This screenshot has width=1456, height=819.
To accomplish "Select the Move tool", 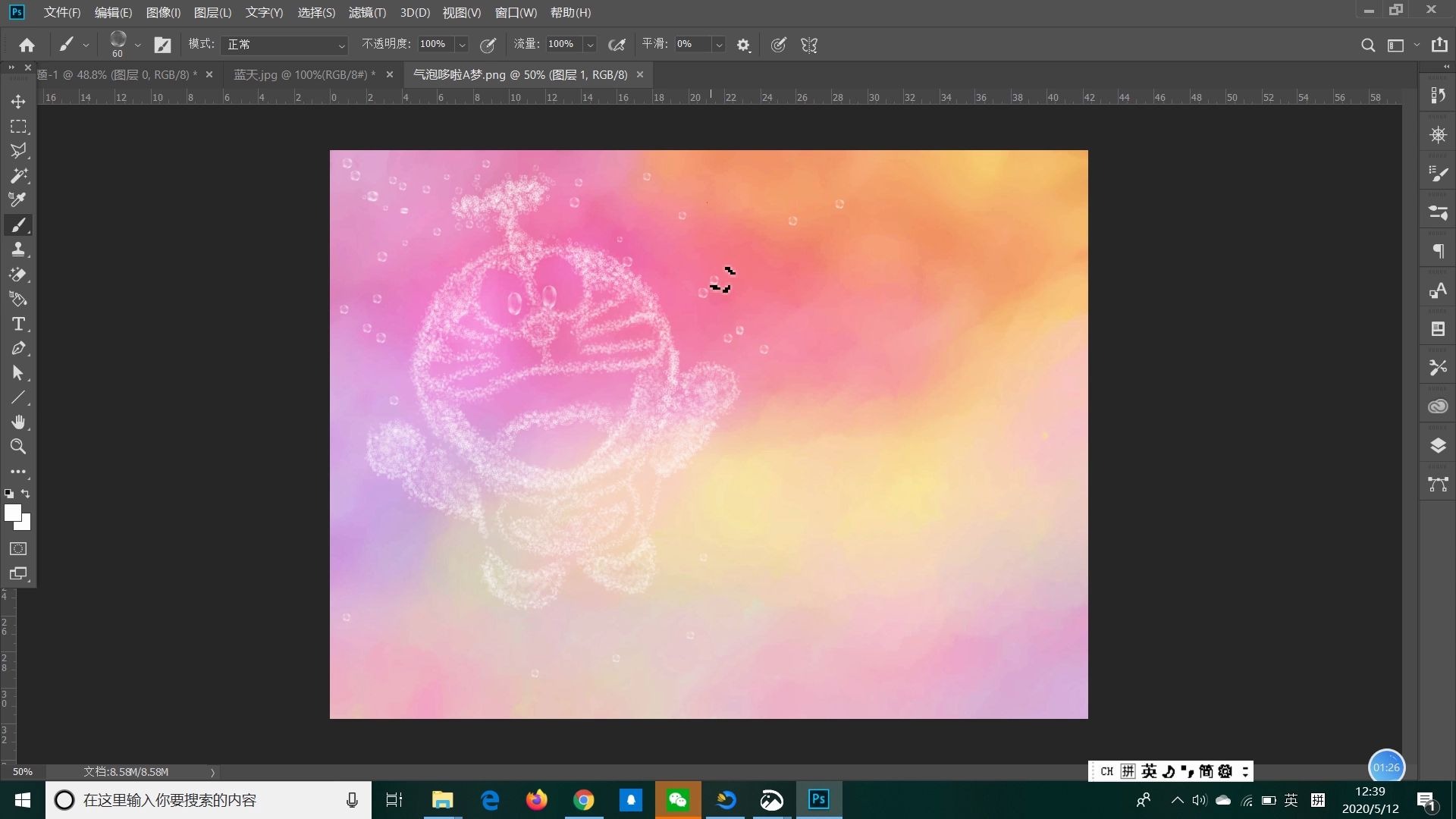I will point(18,102).
